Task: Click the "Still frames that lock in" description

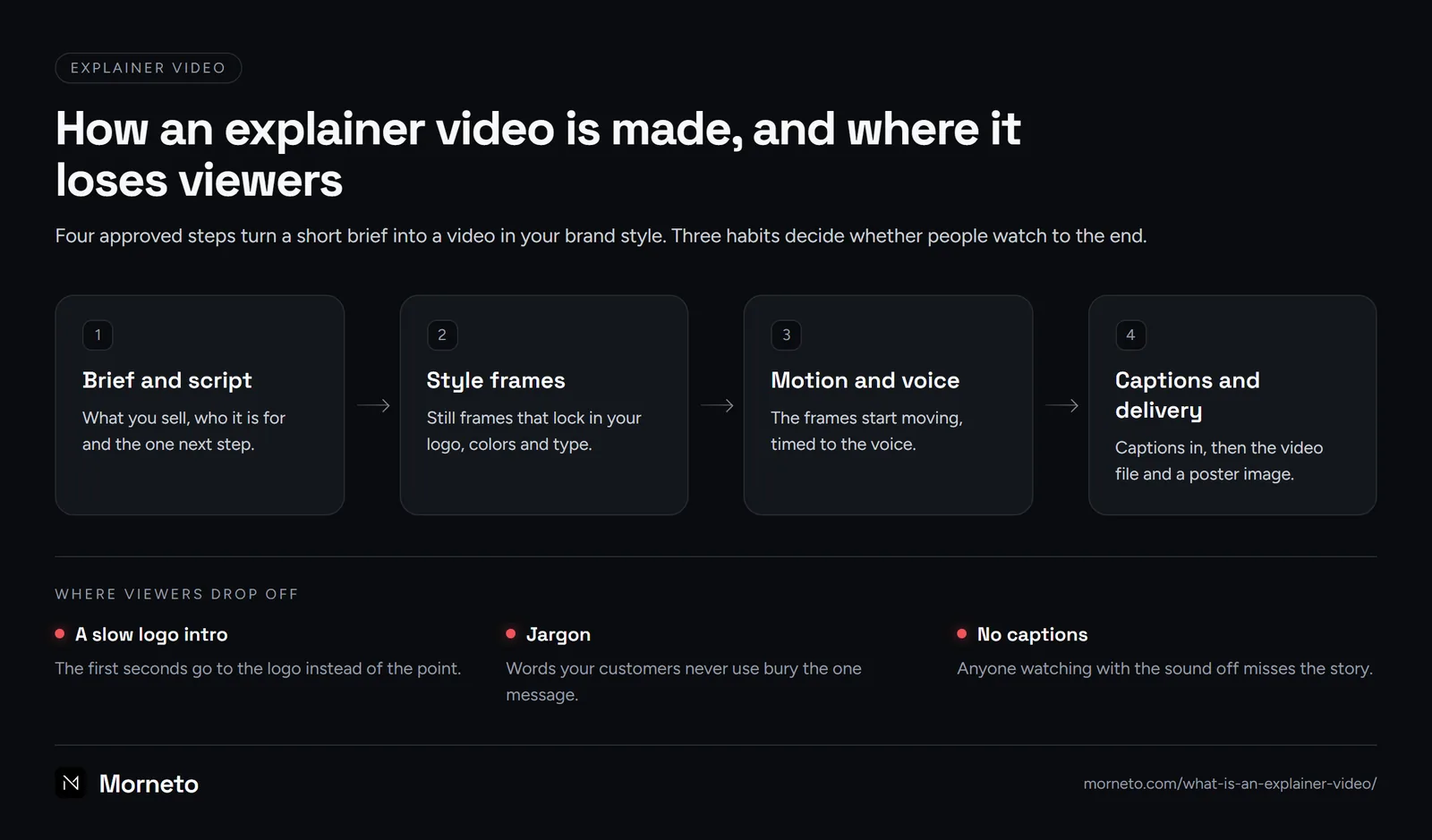Action: 534,430
